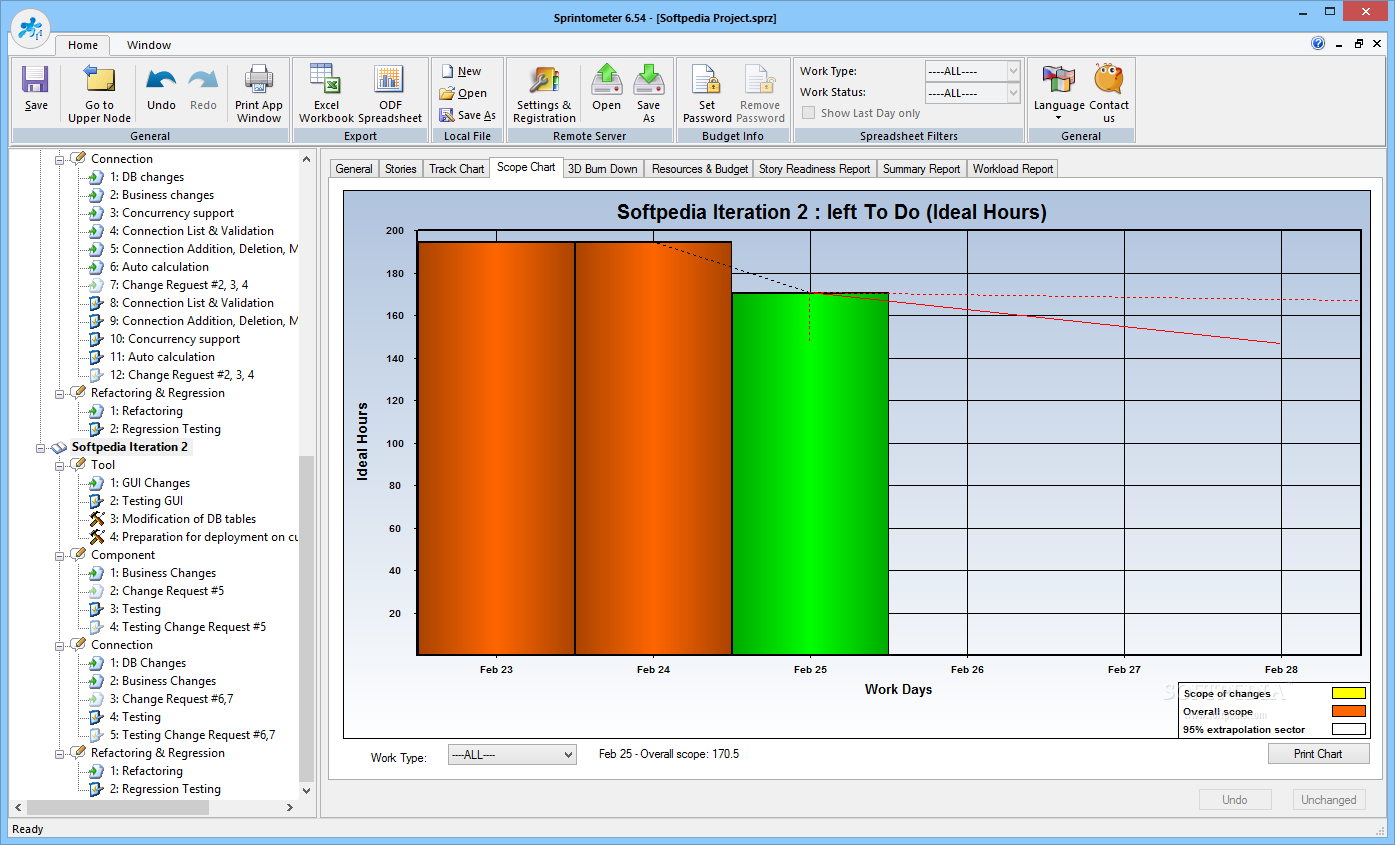
Task: Switch to the Window ribbon tab
Action: [149, 45]
